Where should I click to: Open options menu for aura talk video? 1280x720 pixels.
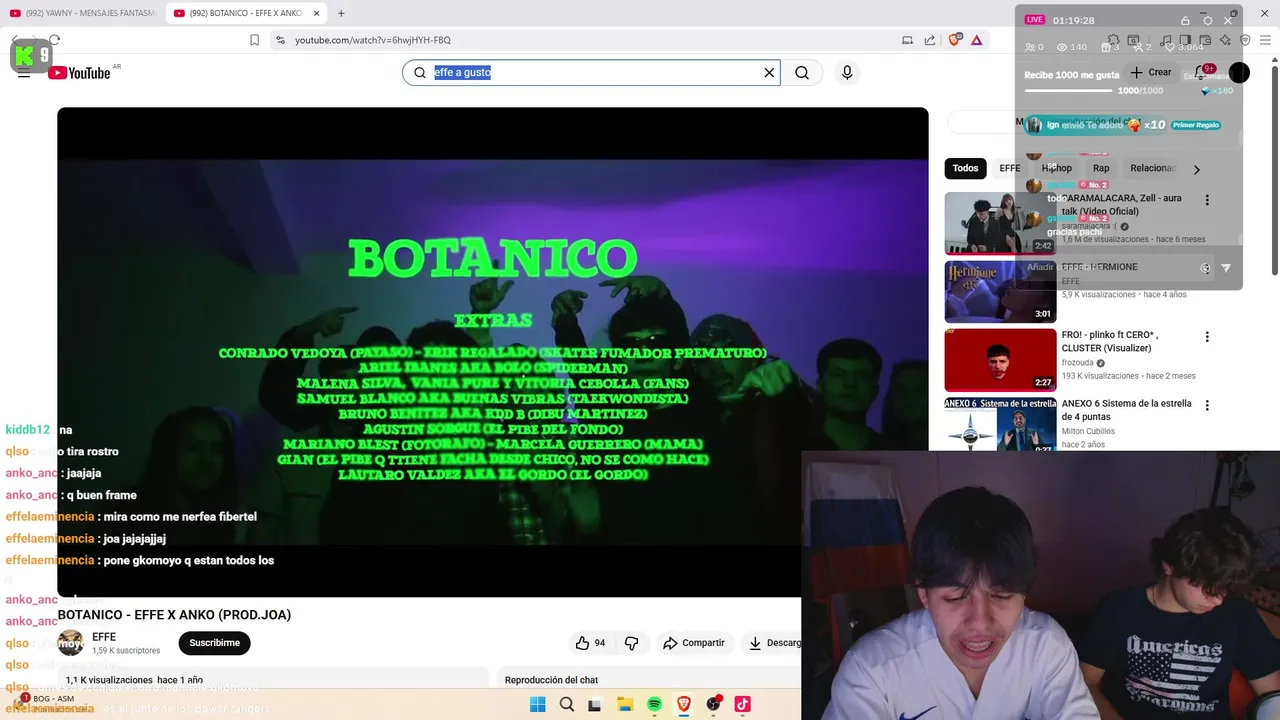coord(1207,200)
